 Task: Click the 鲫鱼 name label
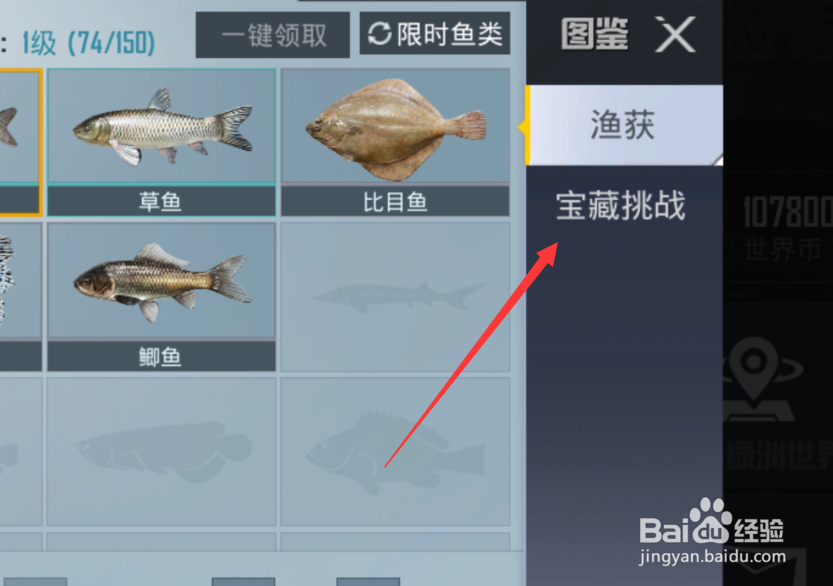(x=160, y=357)
